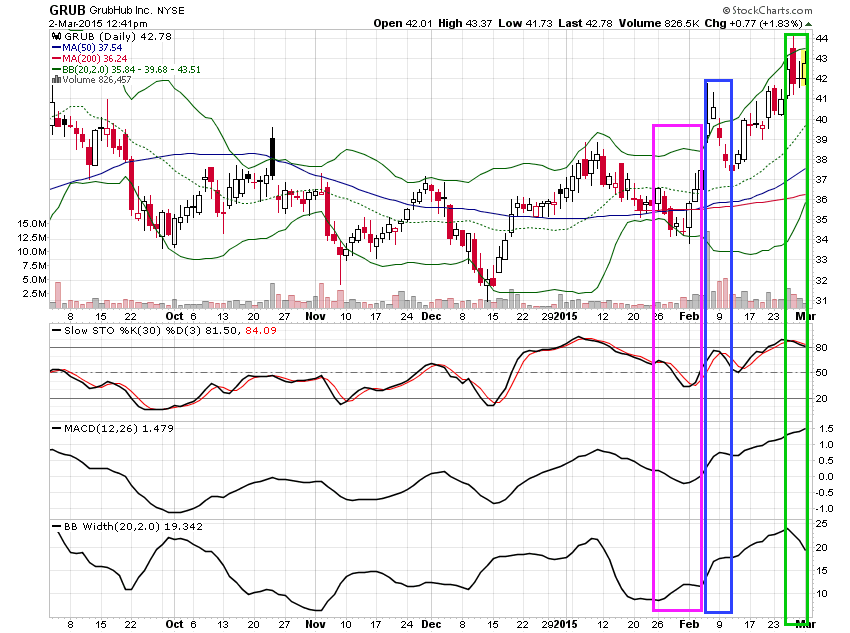Click the 10.0M volume axis label
Image resolution: width=850 pixels, height=633 pixels.
pos(32,251)
